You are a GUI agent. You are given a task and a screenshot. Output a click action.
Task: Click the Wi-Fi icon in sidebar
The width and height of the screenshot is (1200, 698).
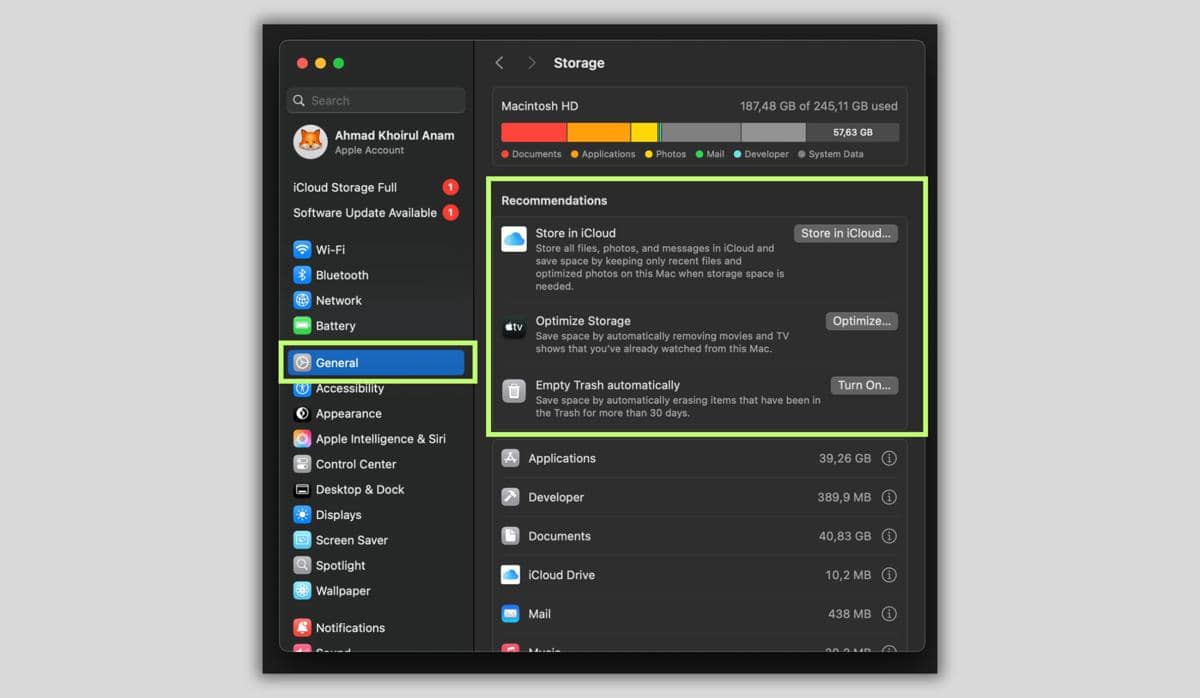302,250
